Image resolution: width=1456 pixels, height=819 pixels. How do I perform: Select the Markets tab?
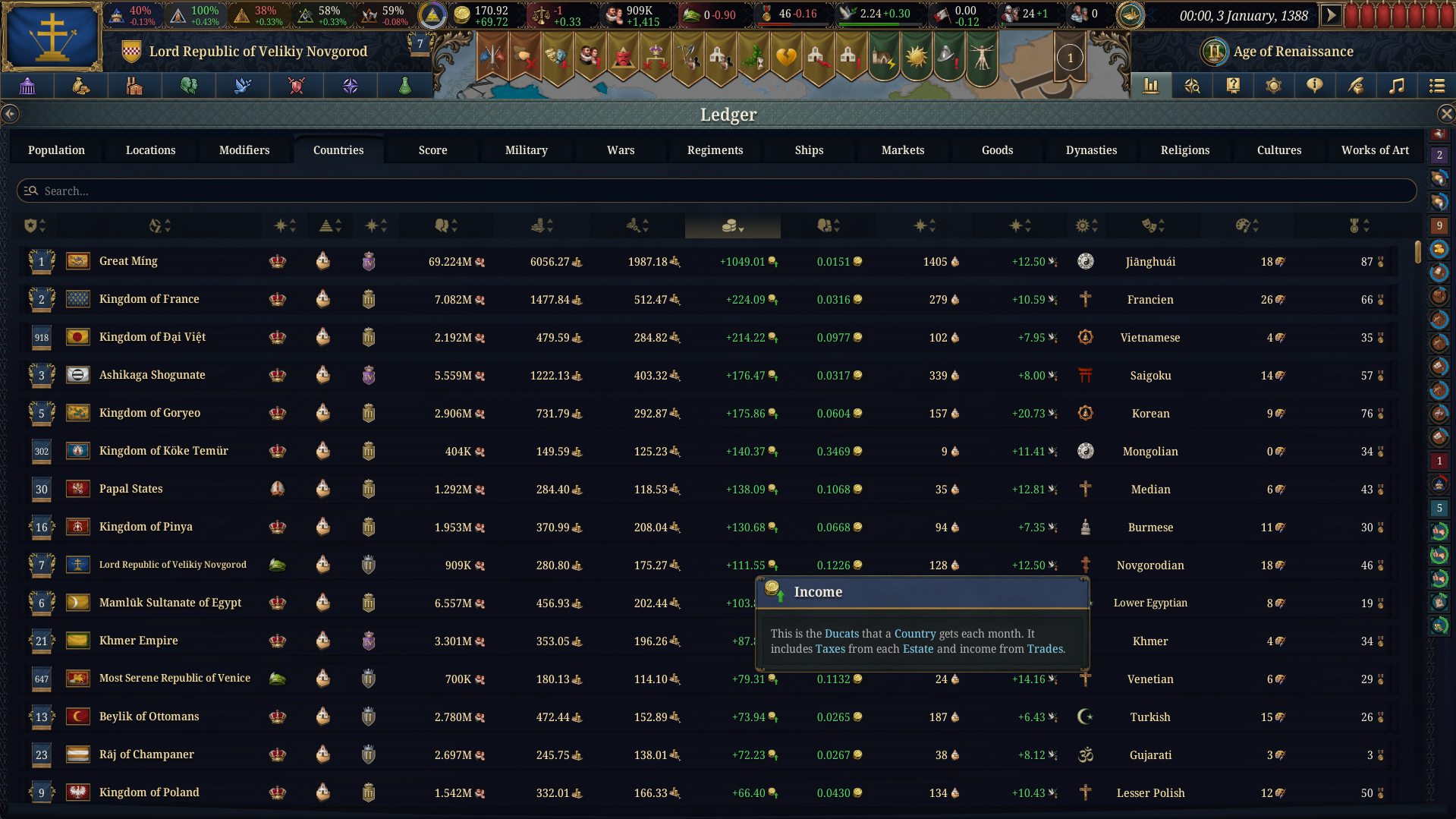[903, 150]
